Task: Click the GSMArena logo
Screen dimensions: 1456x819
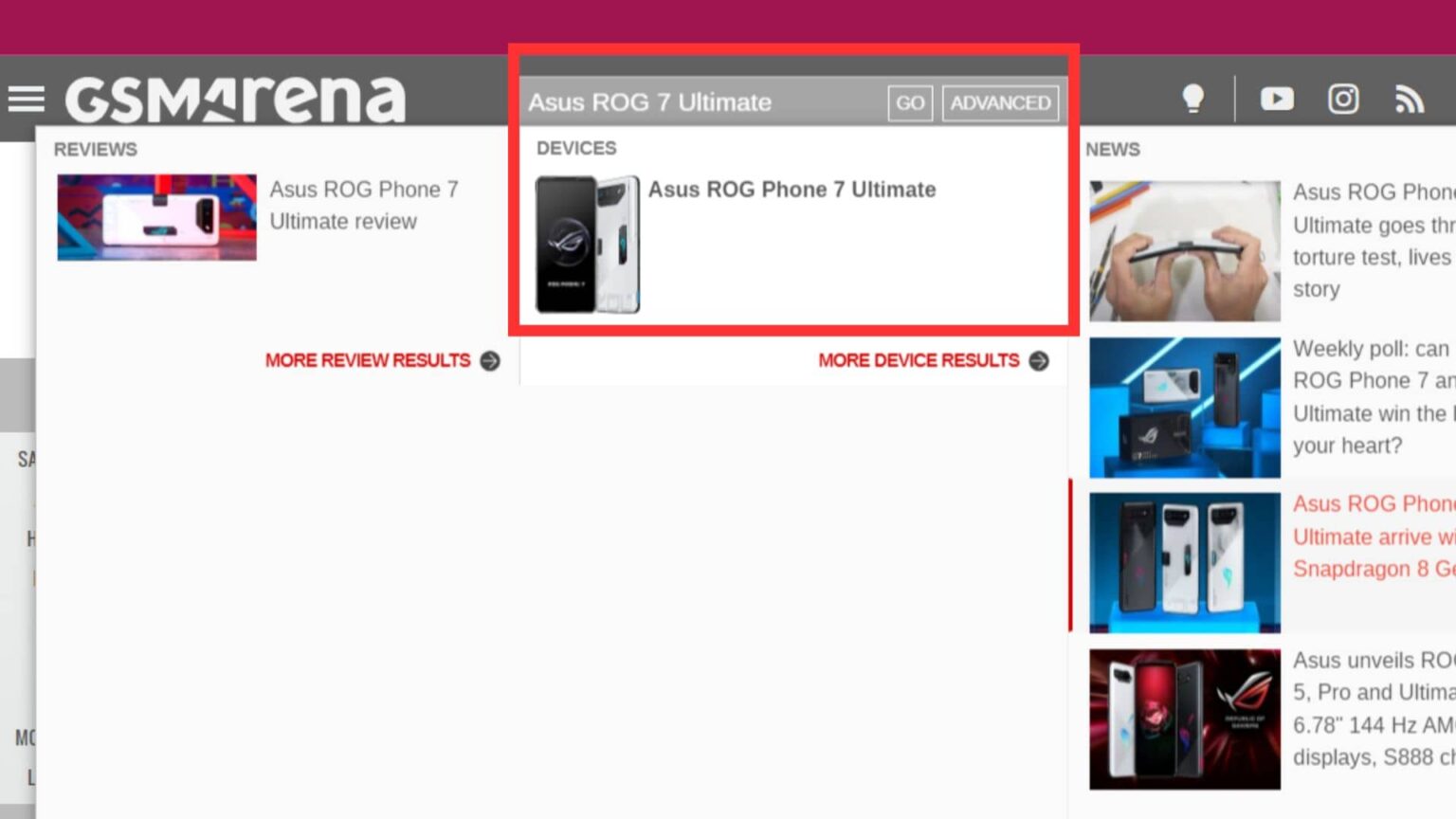Action: [235, 99]
